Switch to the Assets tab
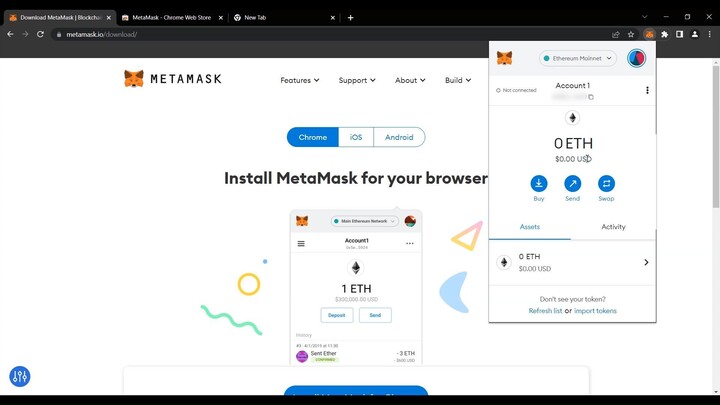 [x=530, y=227]
